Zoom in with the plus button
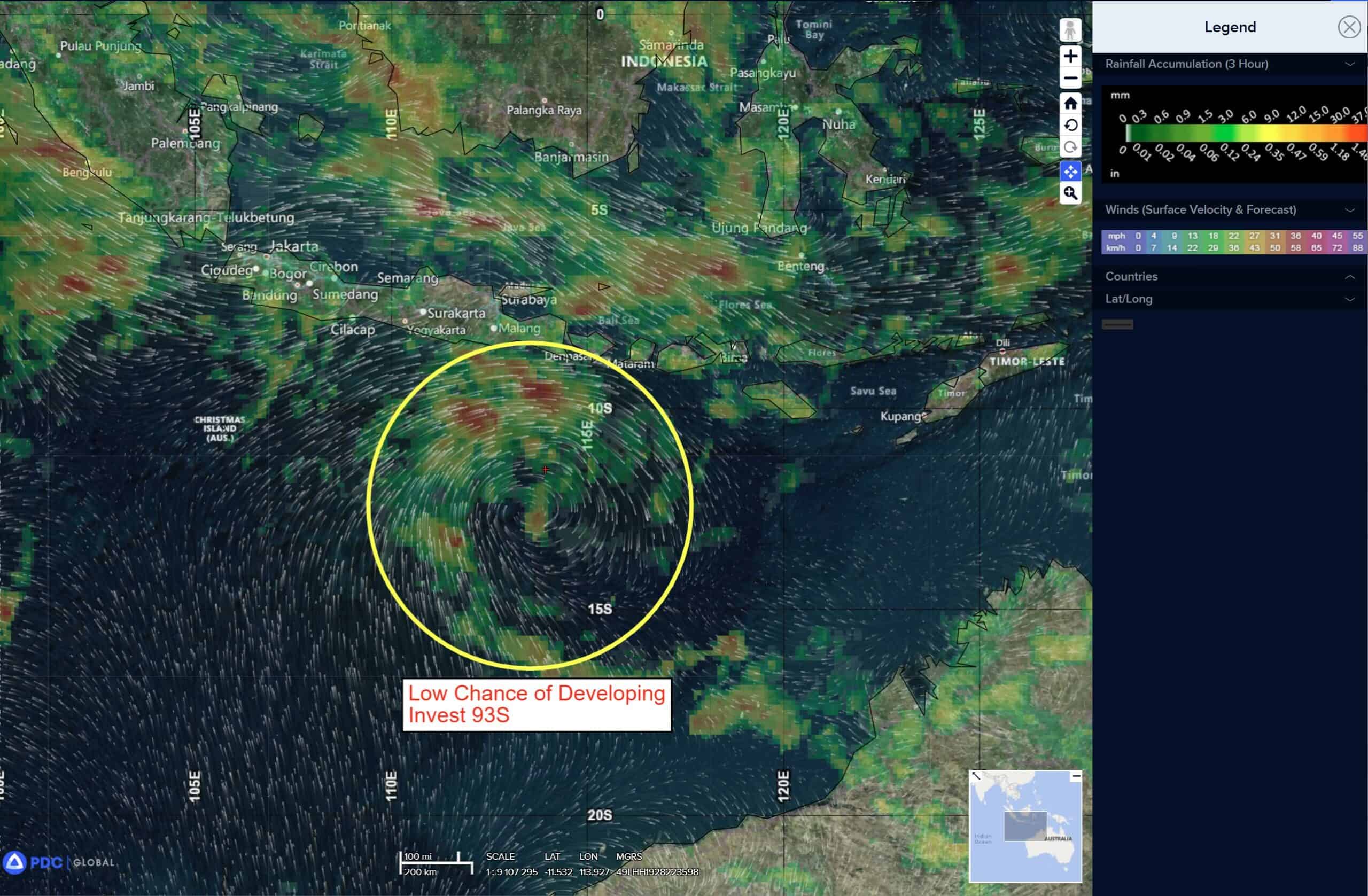This screenshot has height=896, width=1368. coord(1070,56)
